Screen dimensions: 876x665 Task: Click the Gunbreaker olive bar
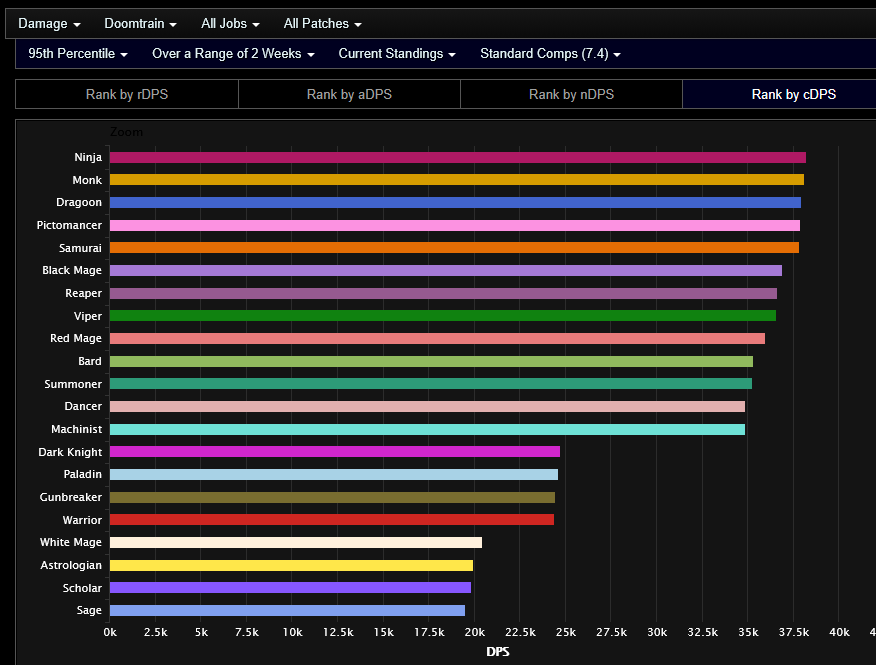(x=332, y=497)
